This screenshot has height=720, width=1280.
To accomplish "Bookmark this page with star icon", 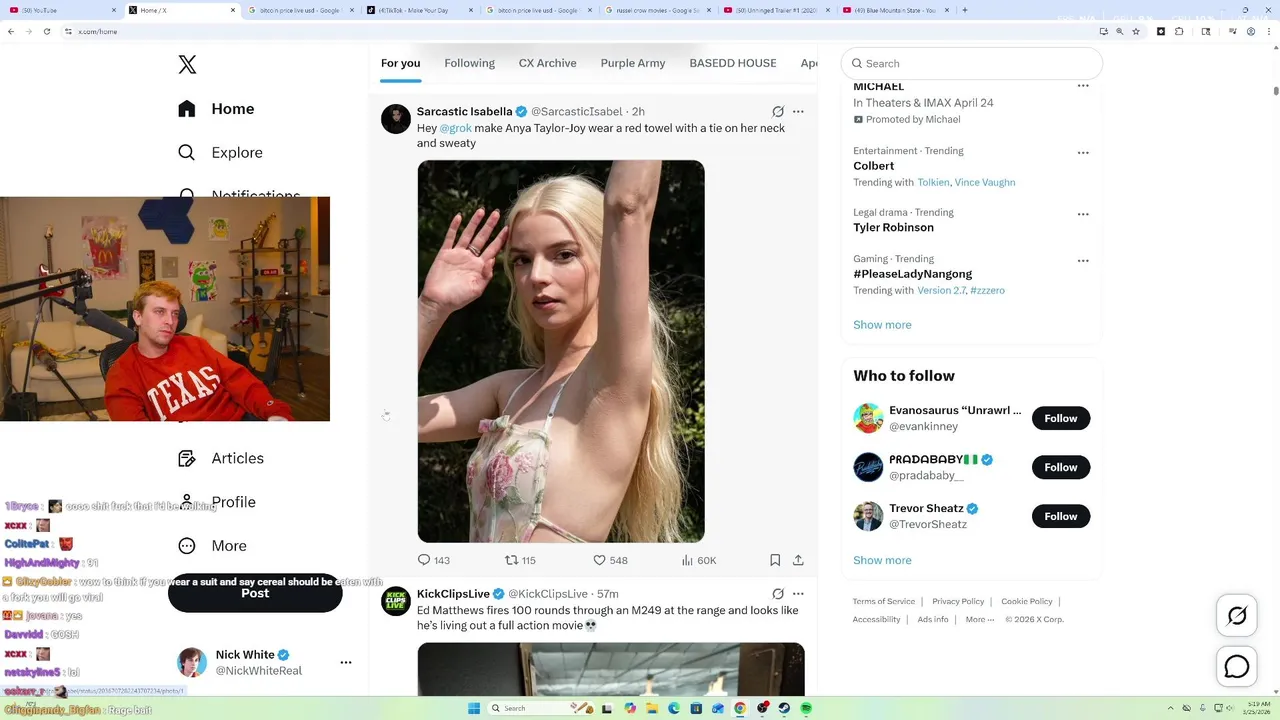I will point(1136,31).
